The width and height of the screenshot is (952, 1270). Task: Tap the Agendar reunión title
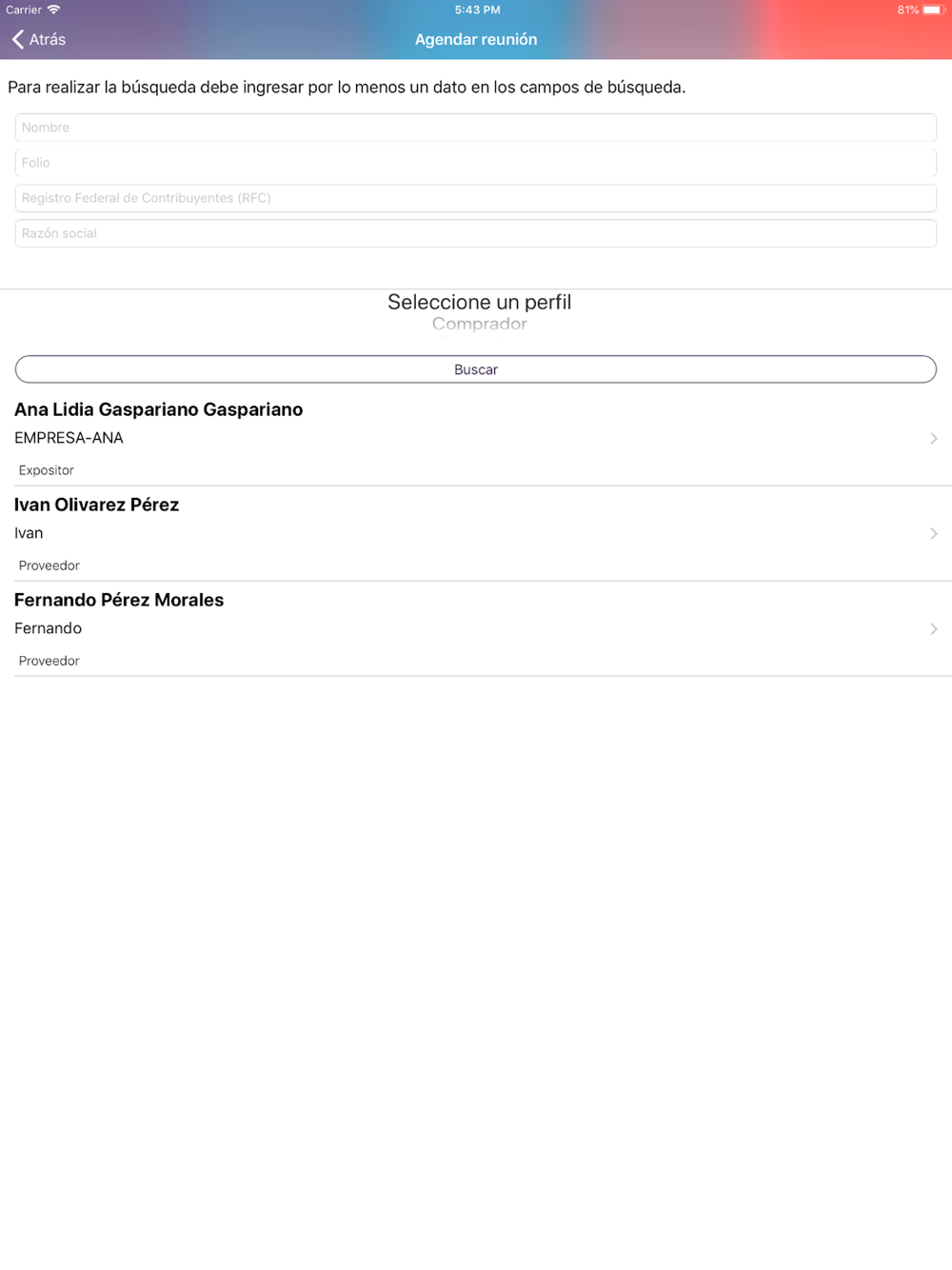tap(476, 39)
